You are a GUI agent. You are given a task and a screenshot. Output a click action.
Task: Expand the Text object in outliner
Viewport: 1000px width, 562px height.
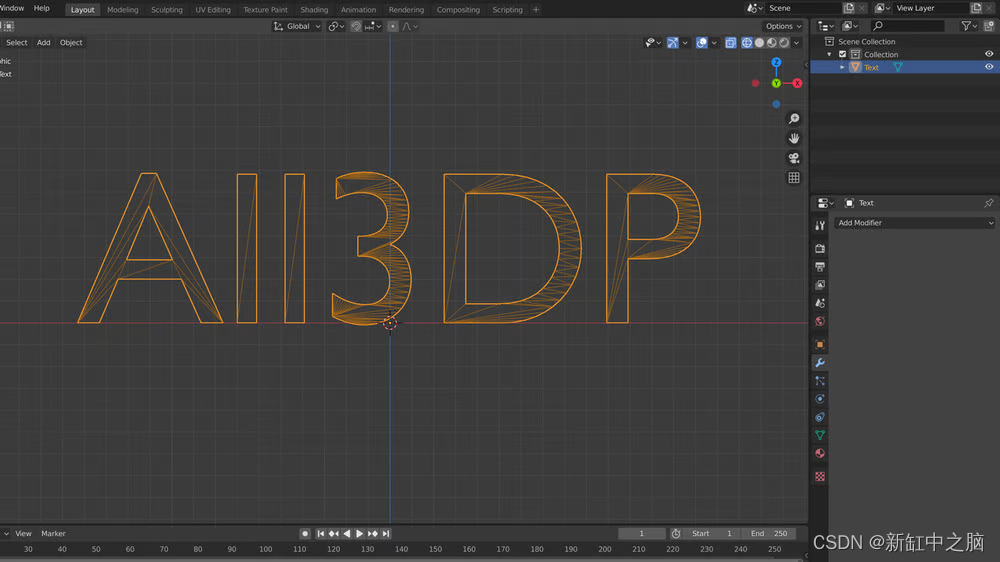[842, 67]
